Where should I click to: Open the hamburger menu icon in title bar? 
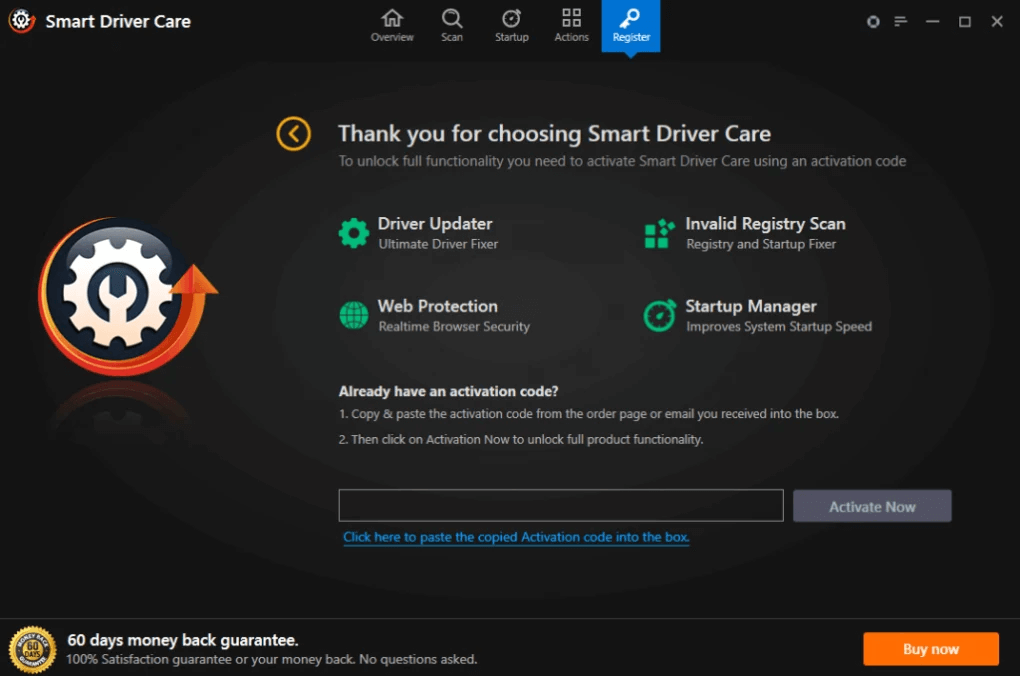pyautogui.click(x=900, y=21)
